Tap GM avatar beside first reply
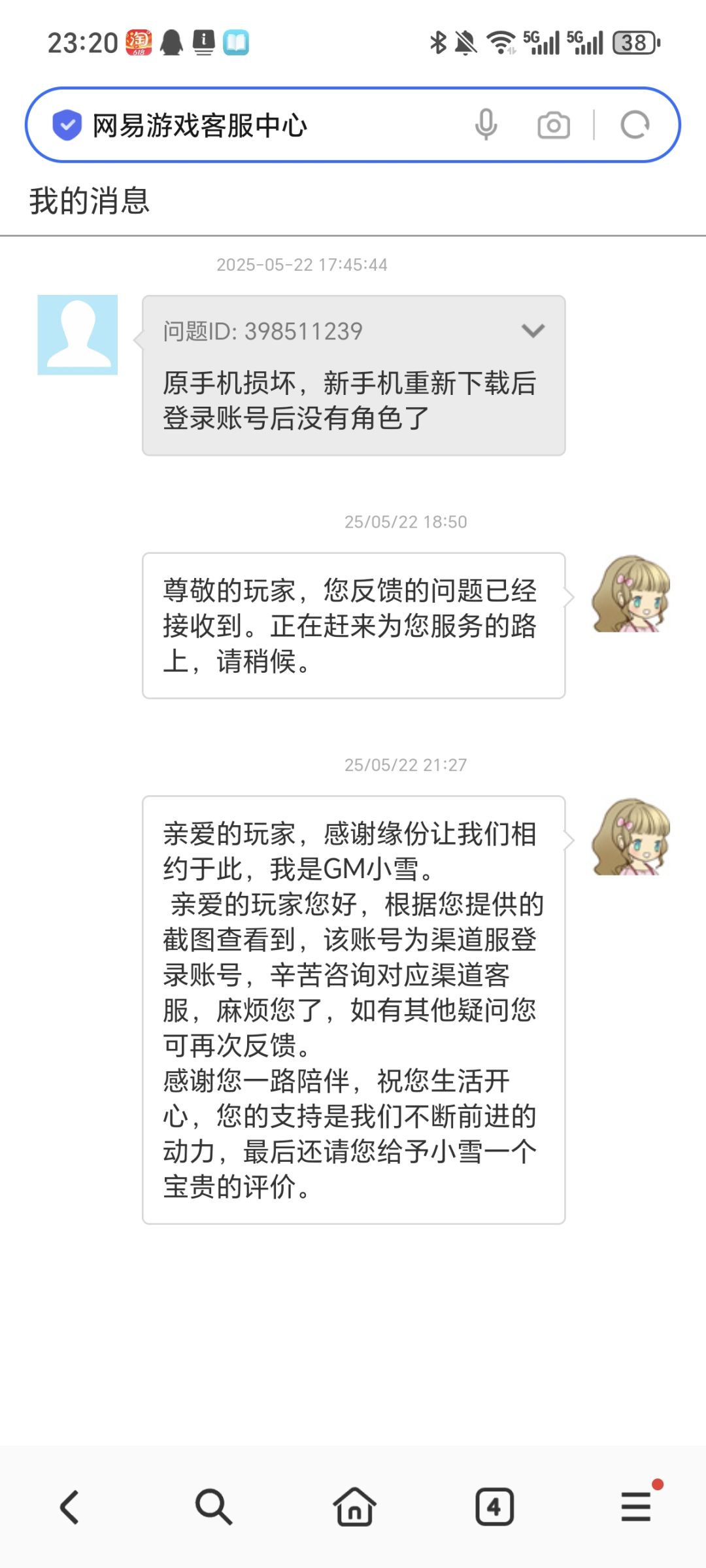The height and width of the screenshot is (1568, 706). (x=630, y=594)
